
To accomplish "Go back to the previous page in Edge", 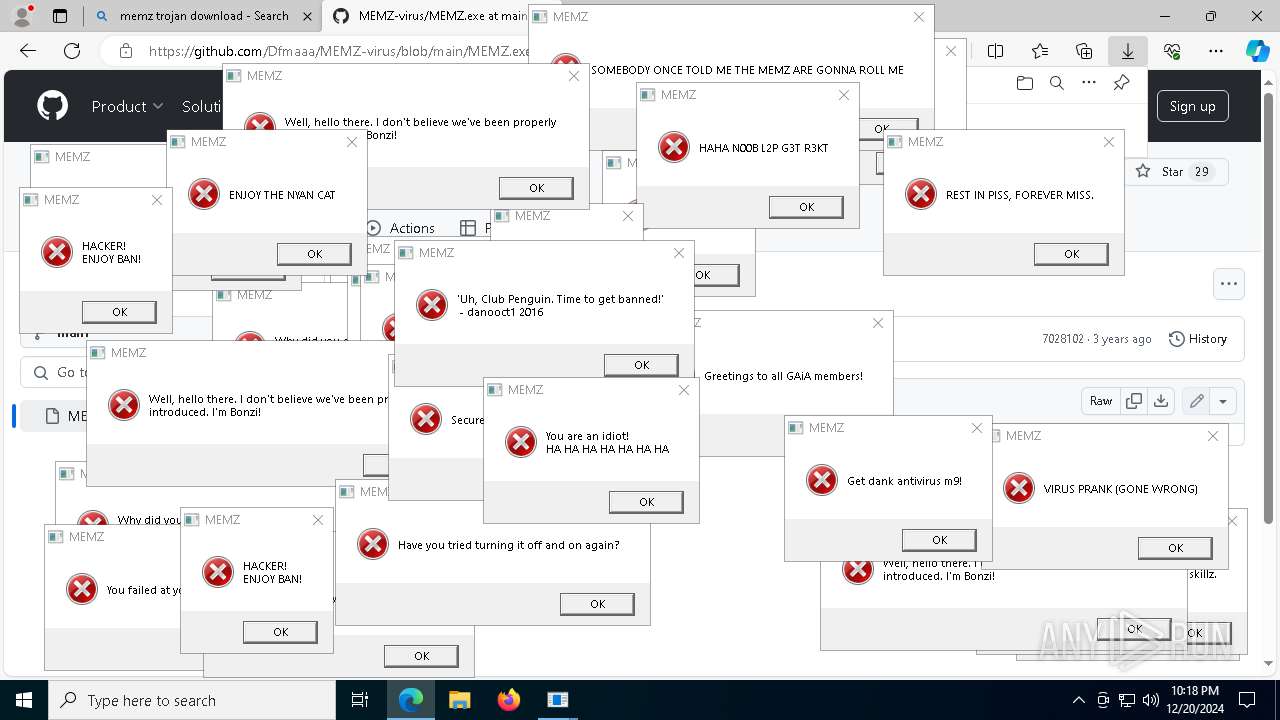I will (28, 51).
